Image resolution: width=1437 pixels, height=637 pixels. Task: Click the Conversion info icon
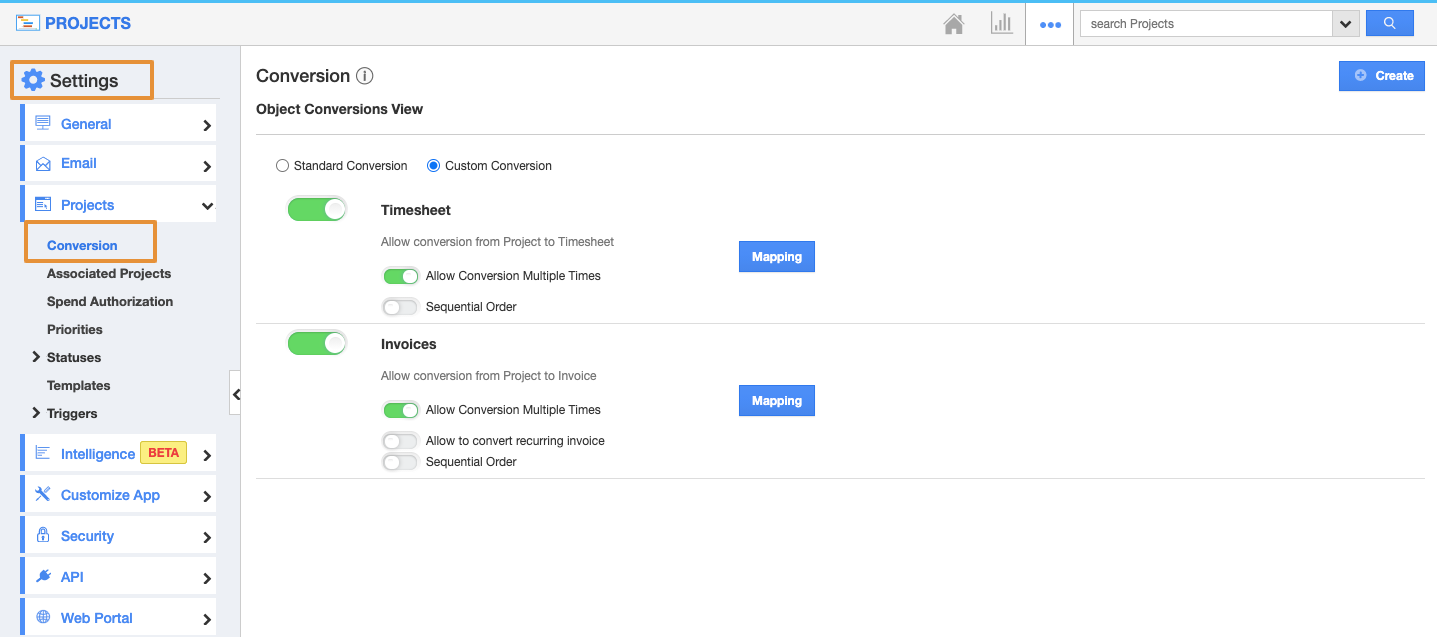click(x=365, y=76)
